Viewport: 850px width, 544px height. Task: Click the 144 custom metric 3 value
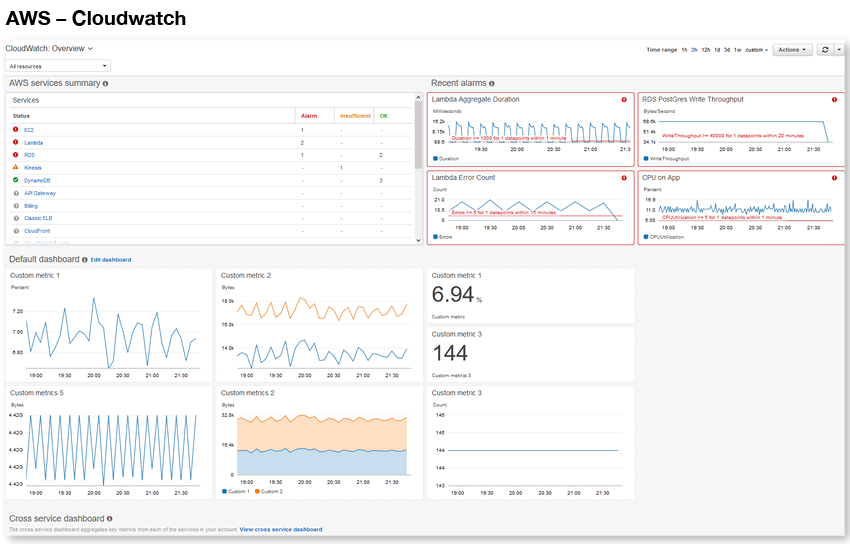[x=450, y=353]
